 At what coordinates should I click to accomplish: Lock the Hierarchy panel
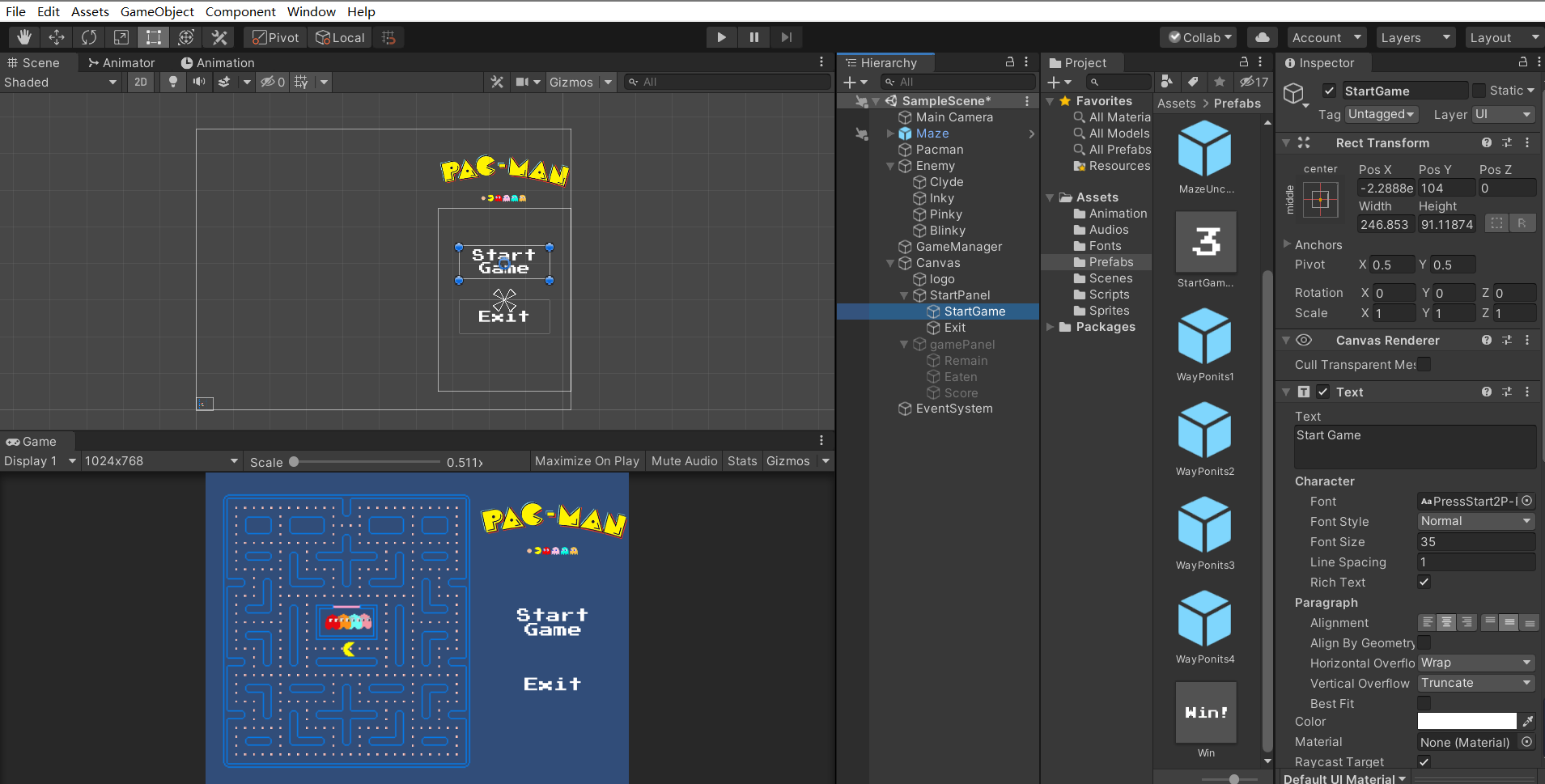[x=1010, y=62]
